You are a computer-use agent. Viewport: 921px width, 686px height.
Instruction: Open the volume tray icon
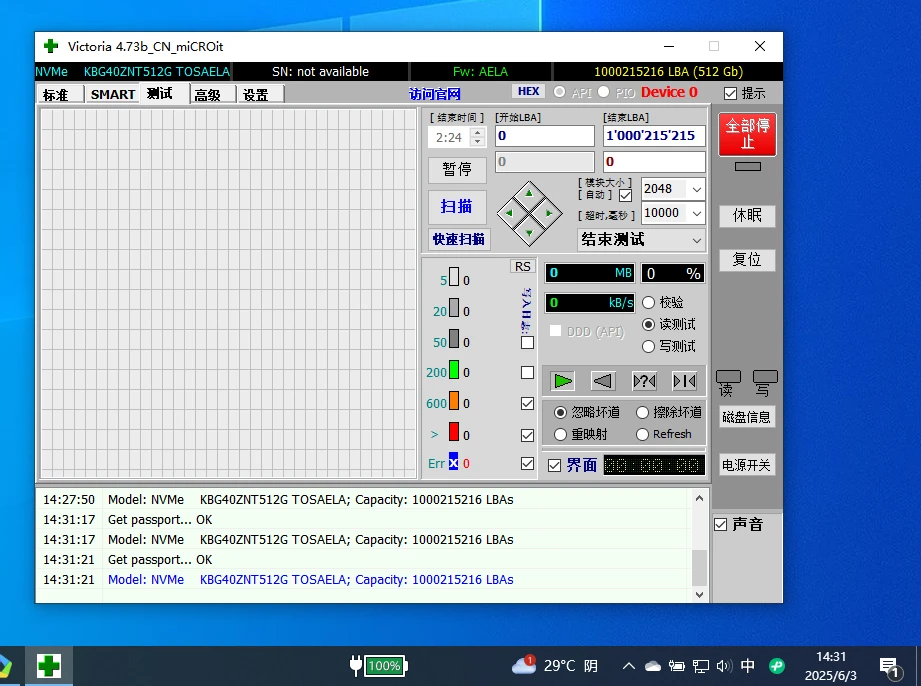tap(724, 665)
